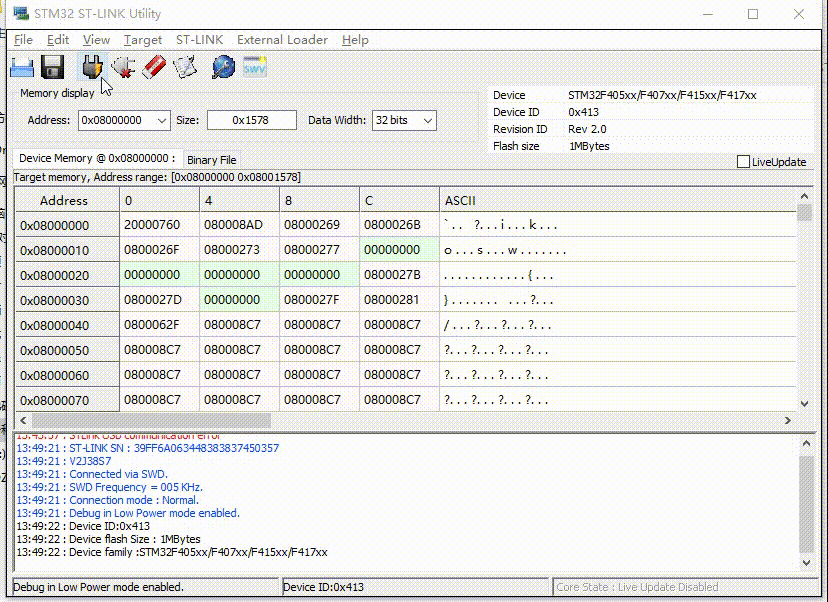
Task: Open the Target menu
Action: point(143,40)
